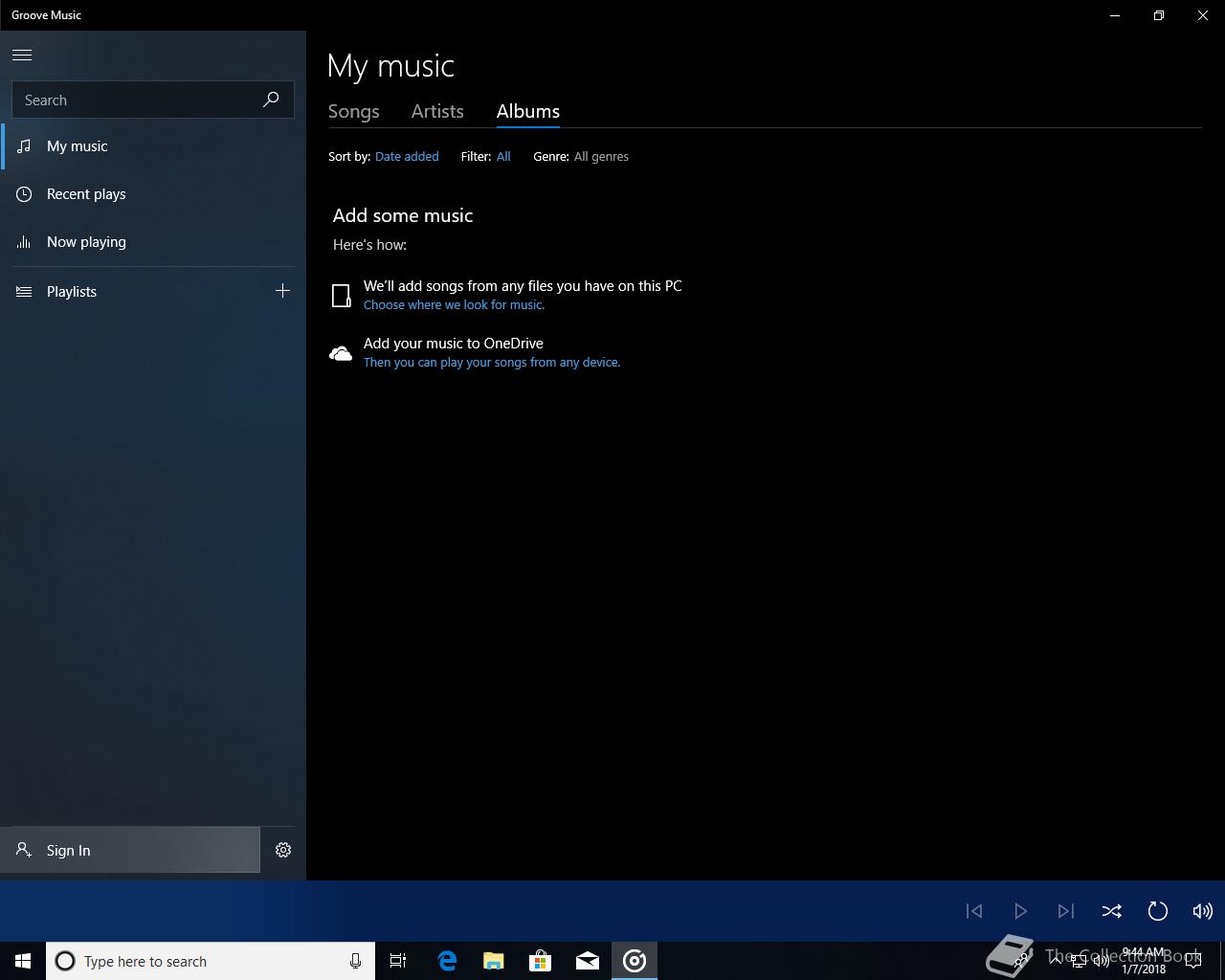The height and width of the screenshot is (980, 1225).
Task: Open Mail app from the taskbar
Action: click(588, 961)
